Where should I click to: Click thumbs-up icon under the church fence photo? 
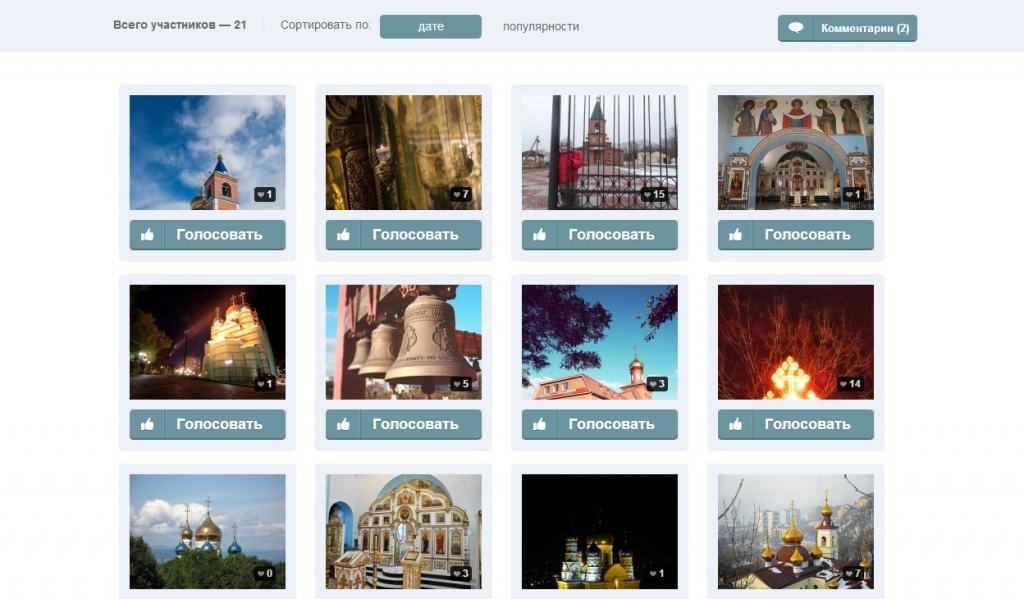(539, 235)
